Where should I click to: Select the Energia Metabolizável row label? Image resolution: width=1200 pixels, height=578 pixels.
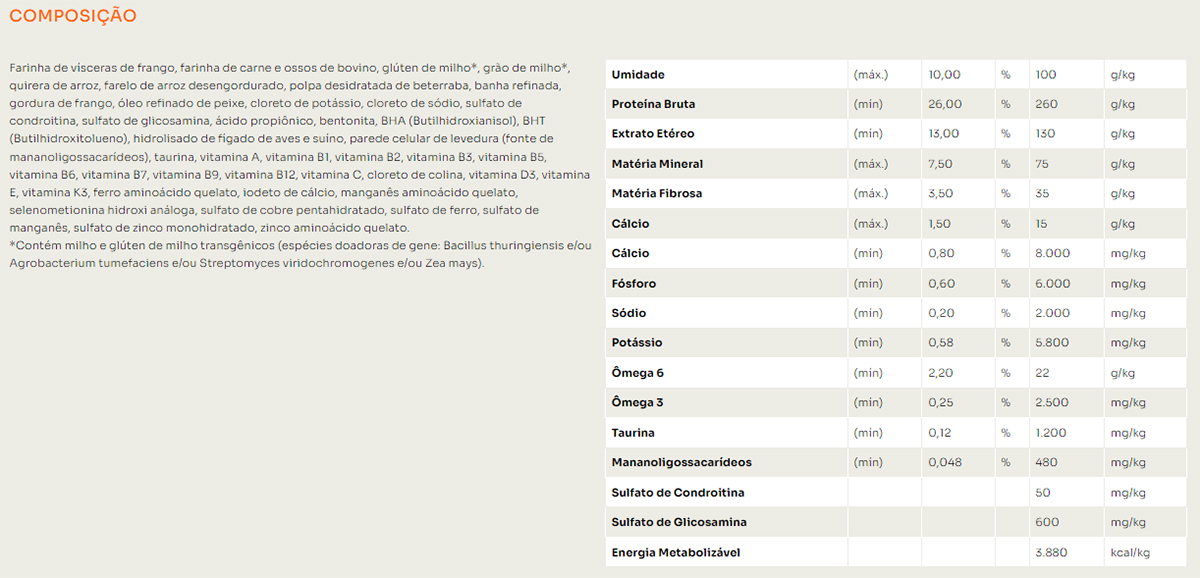click(676, 552)
